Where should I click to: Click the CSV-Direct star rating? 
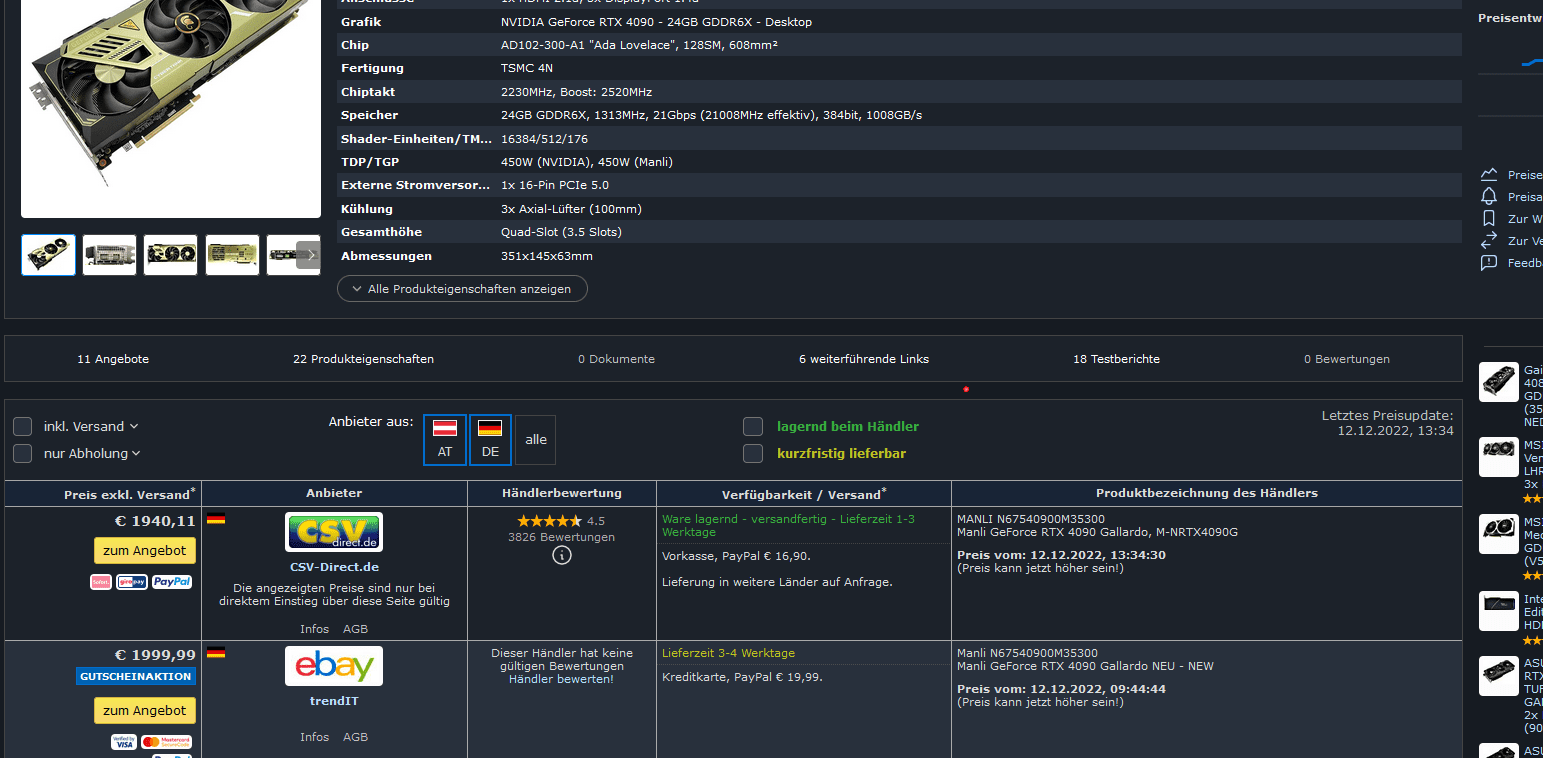click(549, 521)
